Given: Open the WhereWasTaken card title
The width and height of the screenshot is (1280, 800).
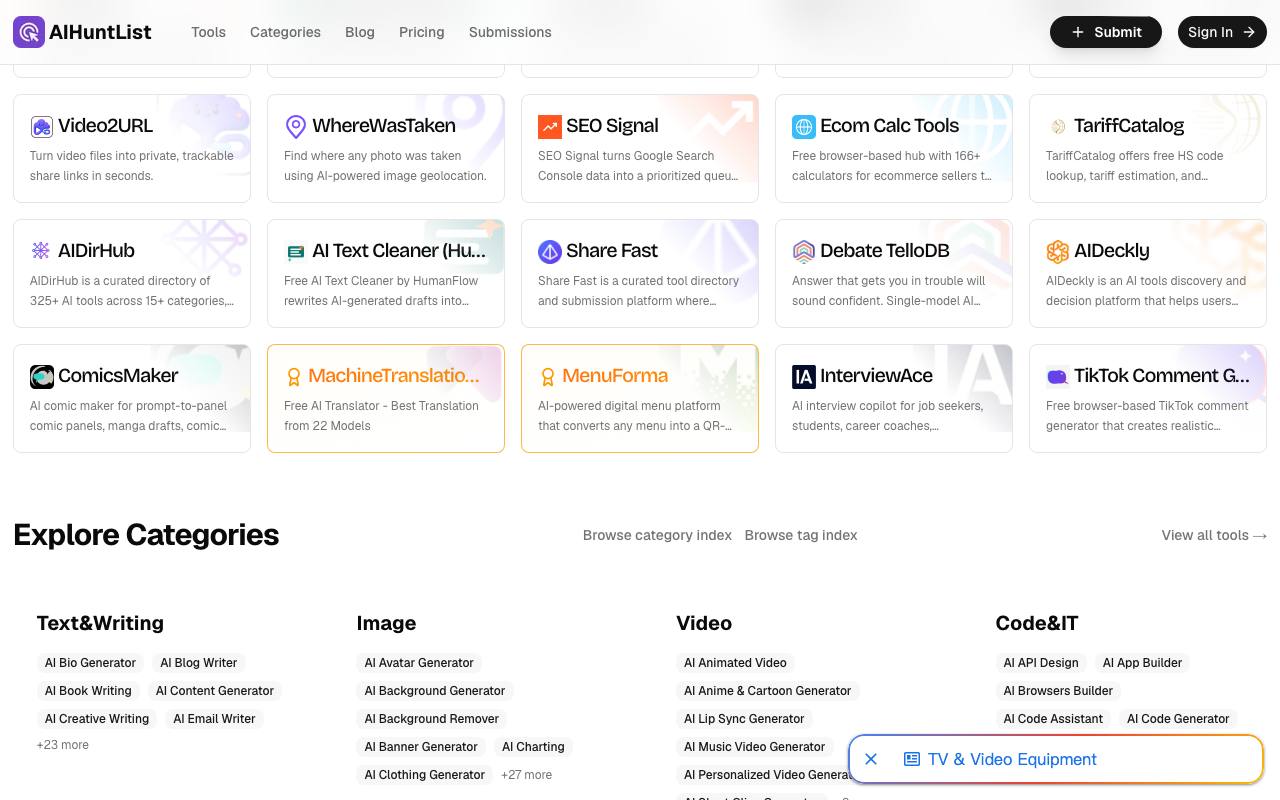Looking at the screenshot, I should click(x=384, y=126).
